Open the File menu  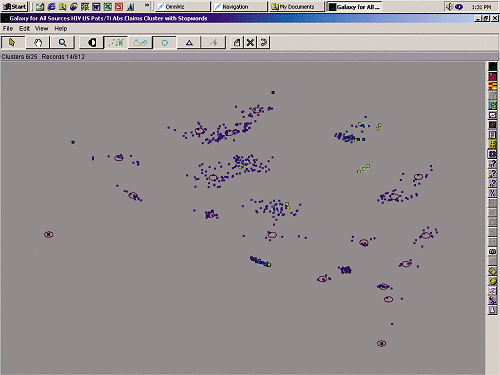(8, 29)
